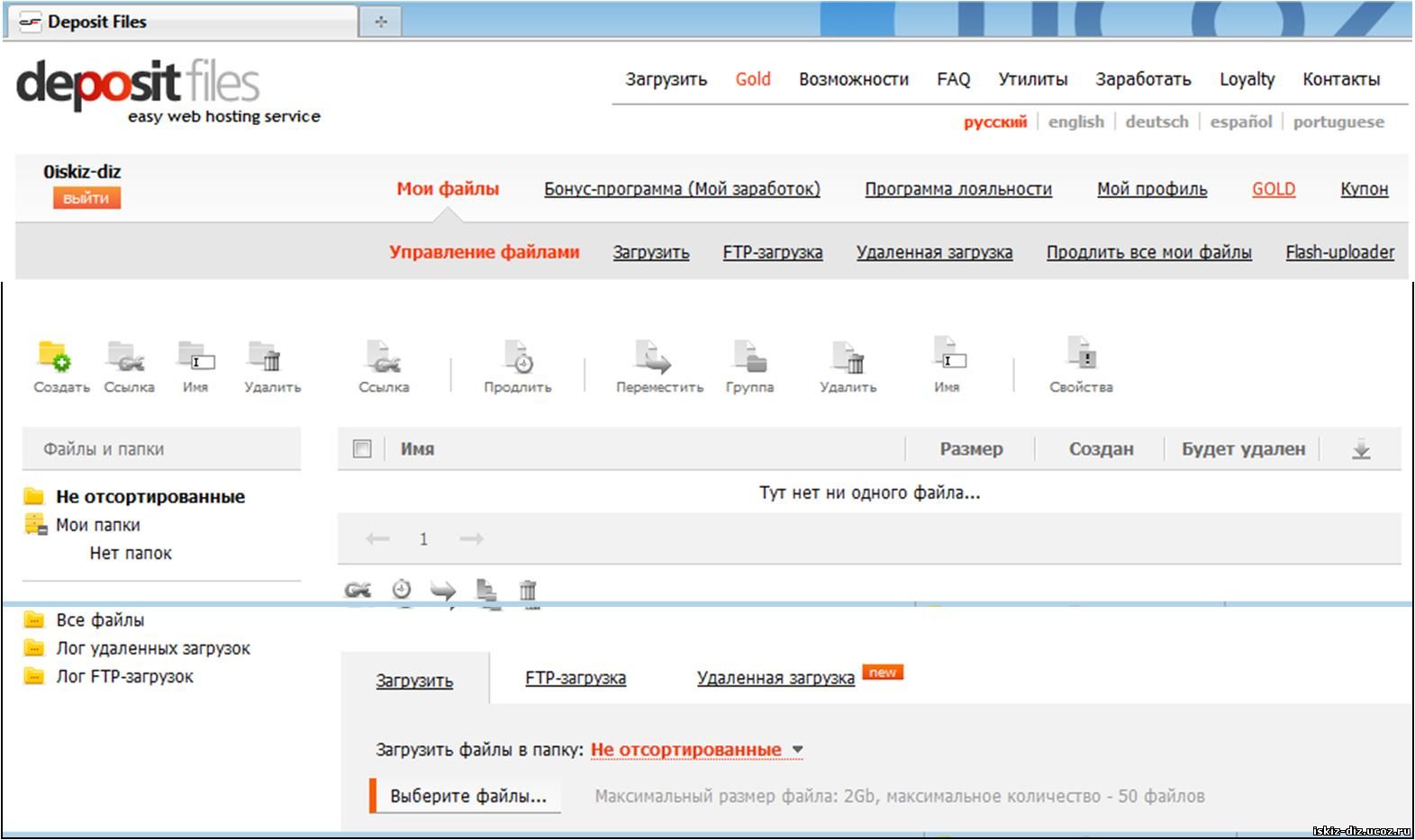Click Удаленная загрузка in submenu bar

[934, 252]
